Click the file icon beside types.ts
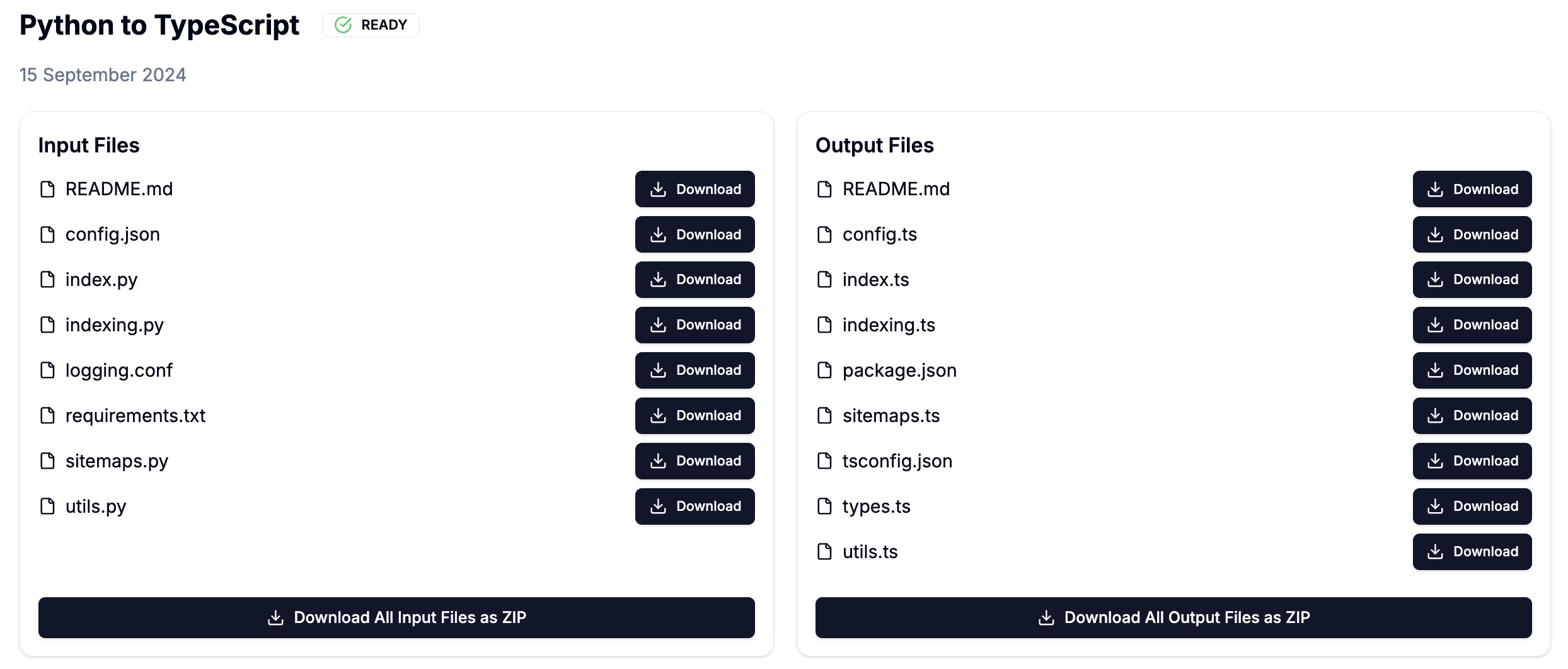This screenshot has width=1568, height=669. [x=824, y=506]
